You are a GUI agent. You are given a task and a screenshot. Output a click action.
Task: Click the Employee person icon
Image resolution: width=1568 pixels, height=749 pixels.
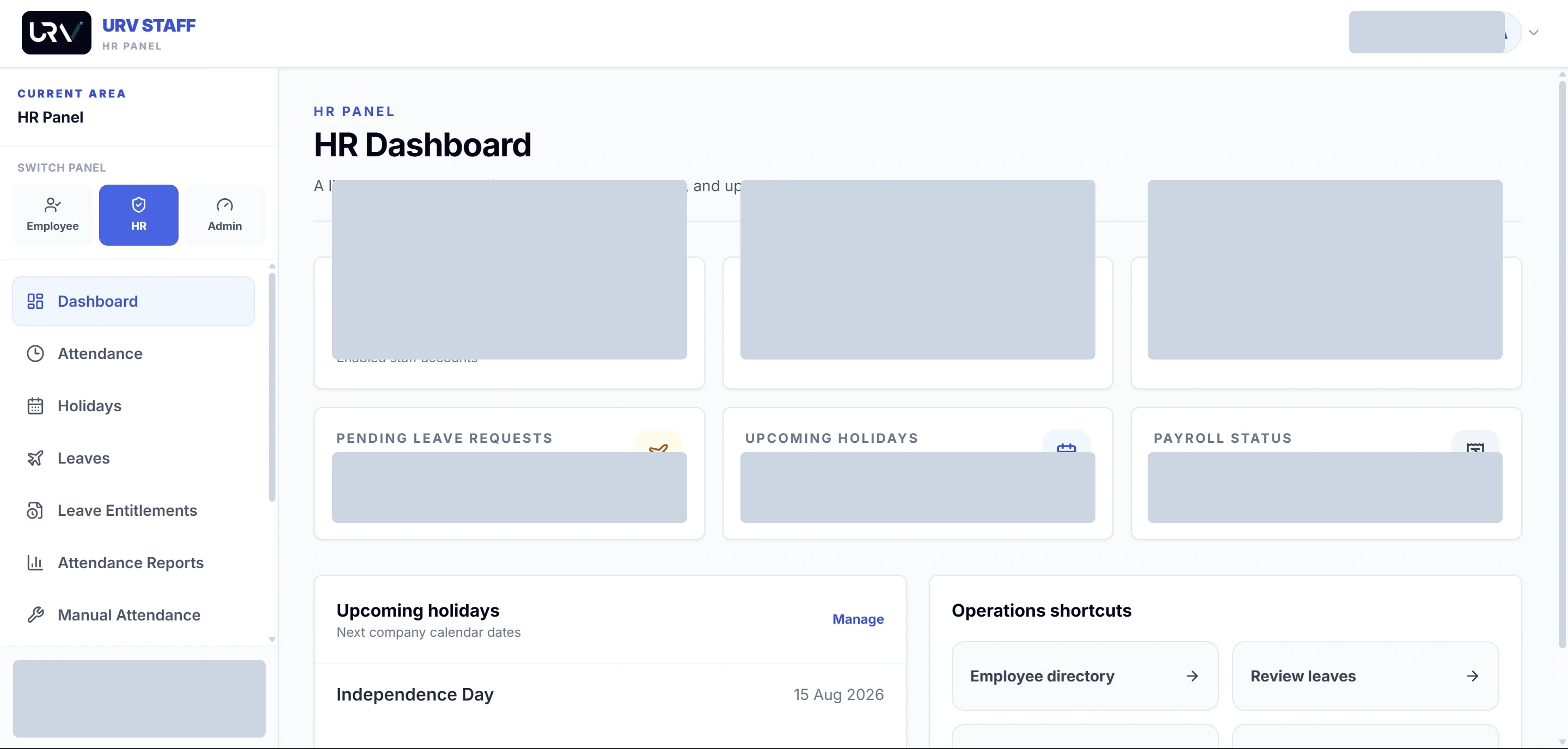tap(52, 205)
